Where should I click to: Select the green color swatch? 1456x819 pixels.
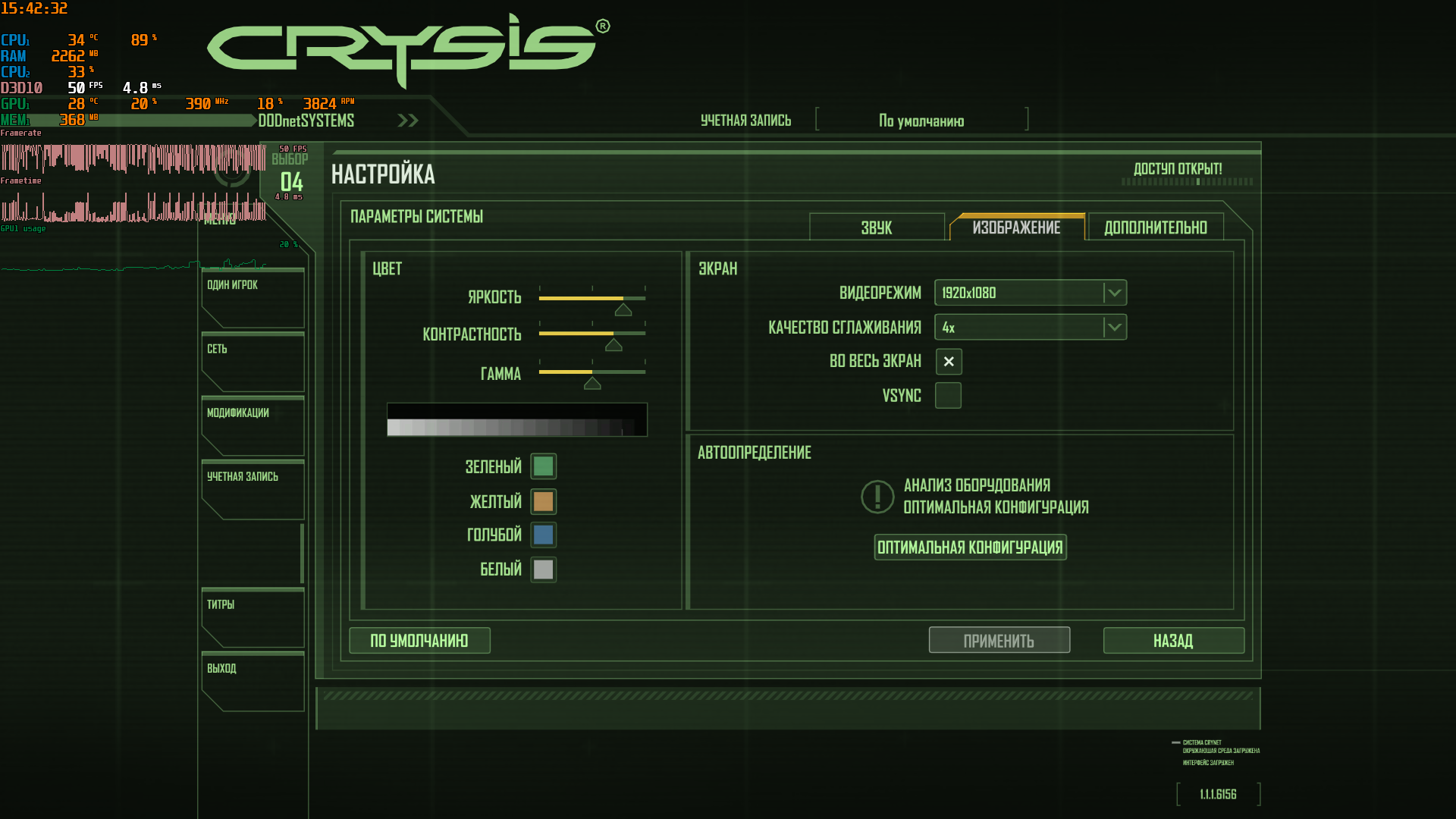[543, 466]
